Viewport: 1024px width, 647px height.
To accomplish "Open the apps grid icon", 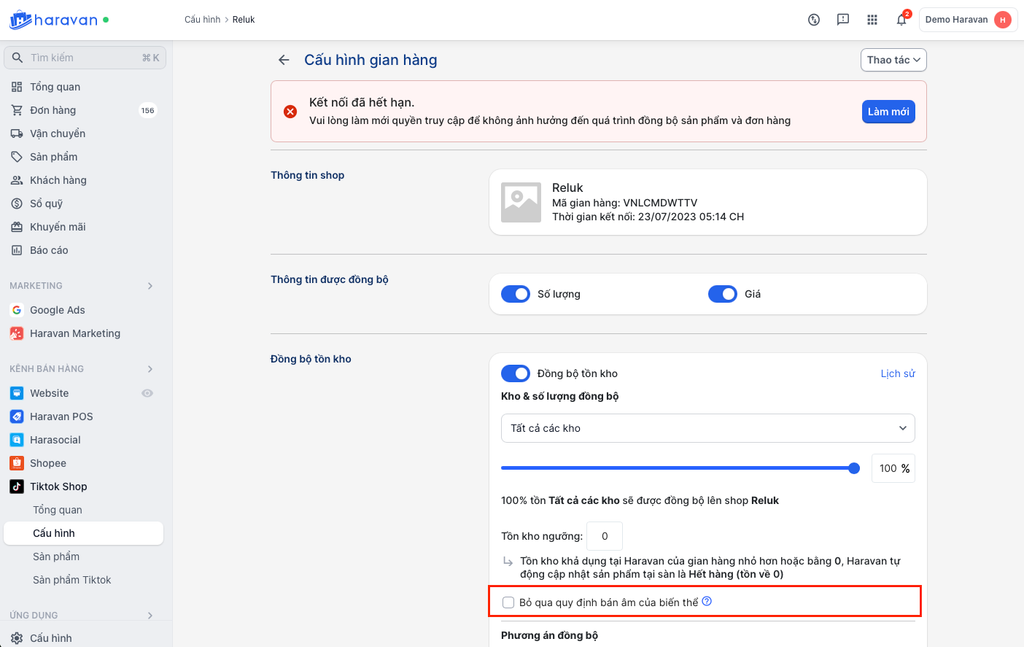I will click(872, 19).
